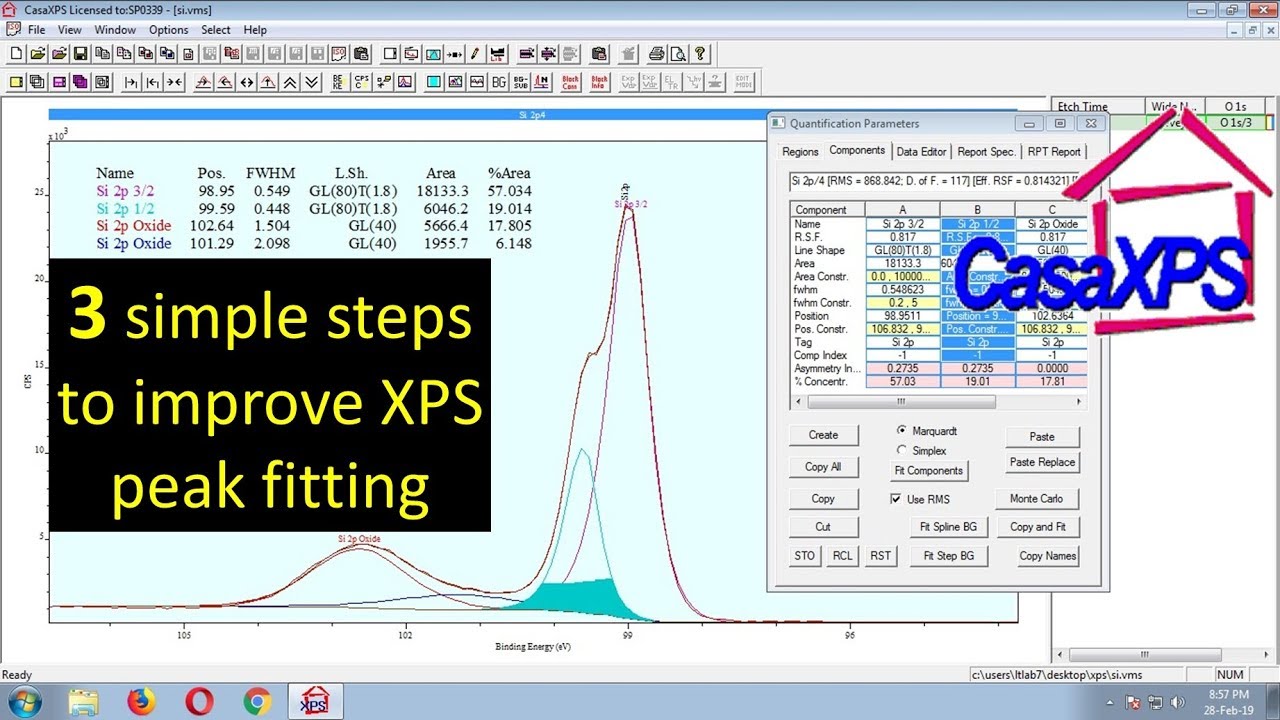Click the left-right arrows zoom icon
The height and width of the screenshot is (720, 1280).
pos(247,82)
